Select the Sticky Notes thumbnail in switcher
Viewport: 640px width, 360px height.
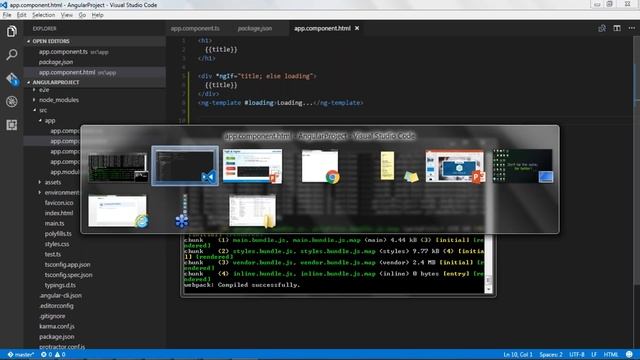pyautogui.click(x=398, y=166)
